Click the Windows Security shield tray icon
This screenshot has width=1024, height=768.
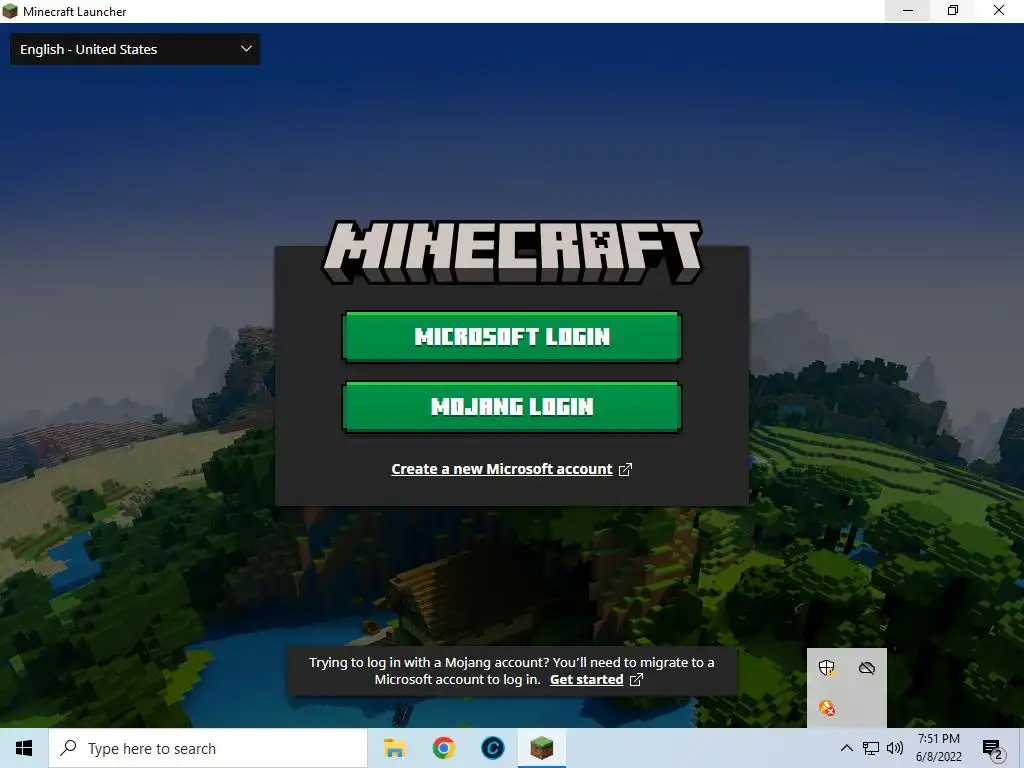coord(826,668)
